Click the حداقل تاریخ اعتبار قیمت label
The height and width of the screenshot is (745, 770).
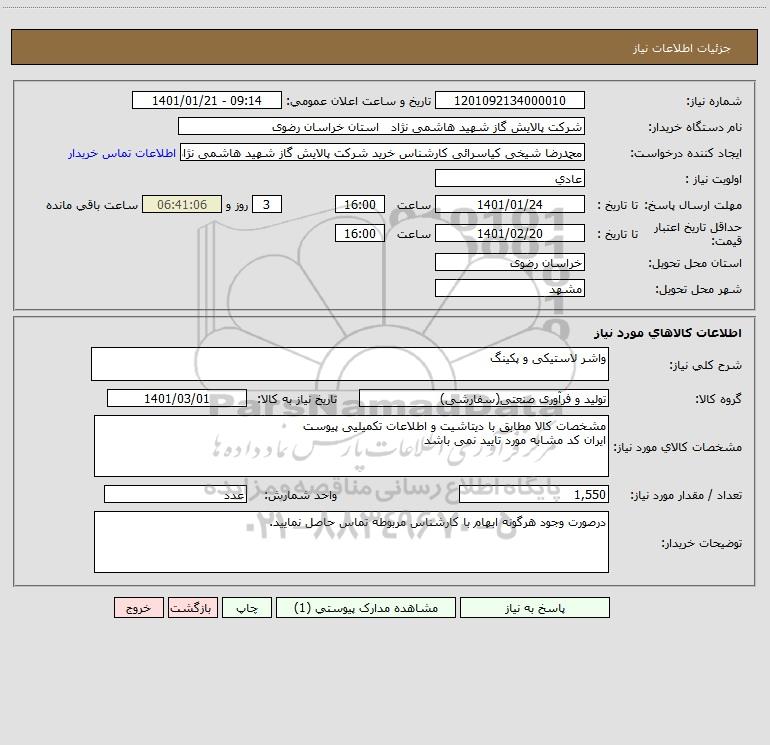pyautogui.click(x=697, y=234)
